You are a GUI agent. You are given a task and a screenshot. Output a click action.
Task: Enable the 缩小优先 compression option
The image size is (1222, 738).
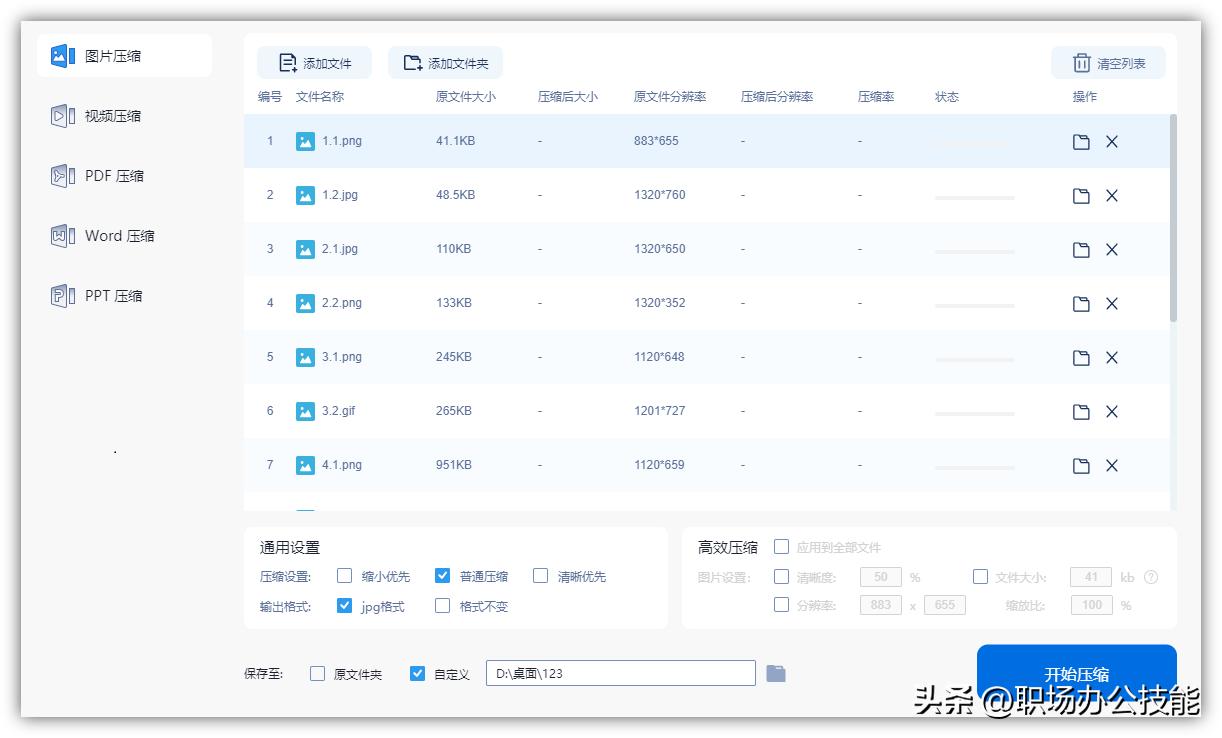pyautogui.click(x=345, y=576)
